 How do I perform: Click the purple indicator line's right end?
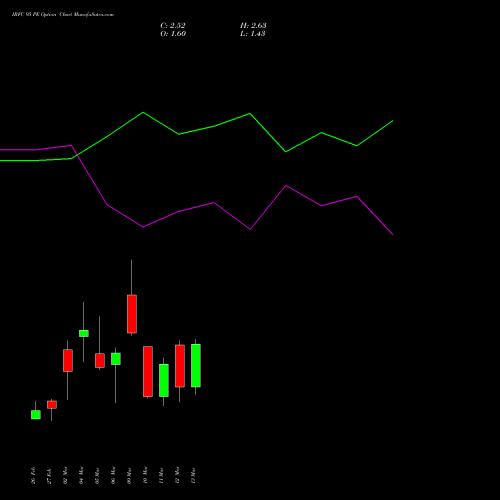(393, 234)
